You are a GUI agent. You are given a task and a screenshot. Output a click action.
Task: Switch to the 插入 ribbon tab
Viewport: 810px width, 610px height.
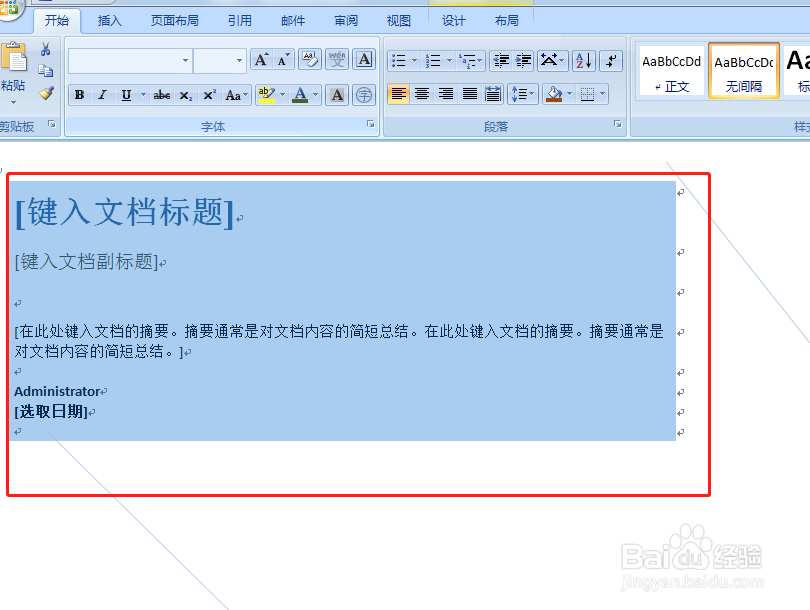(108, 19)
